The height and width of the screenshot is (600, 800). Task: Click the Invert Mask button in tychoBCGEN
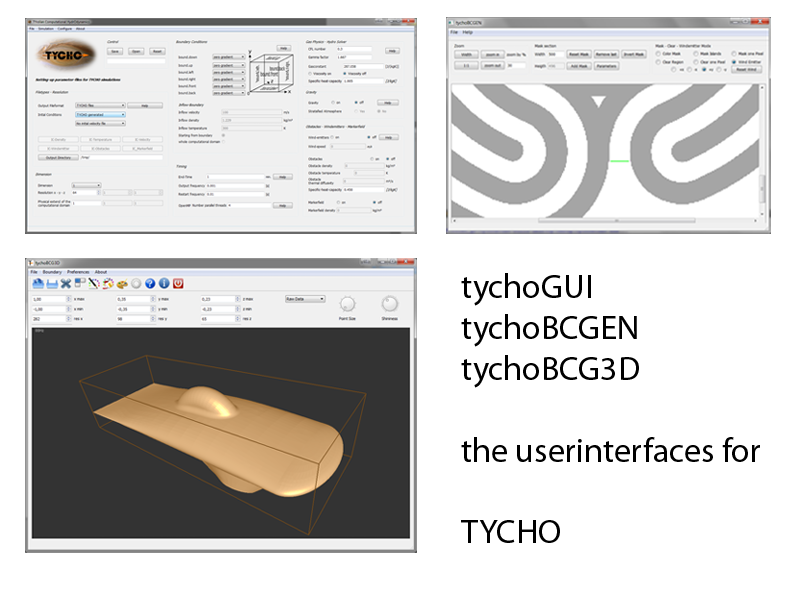tap(633, 53)
